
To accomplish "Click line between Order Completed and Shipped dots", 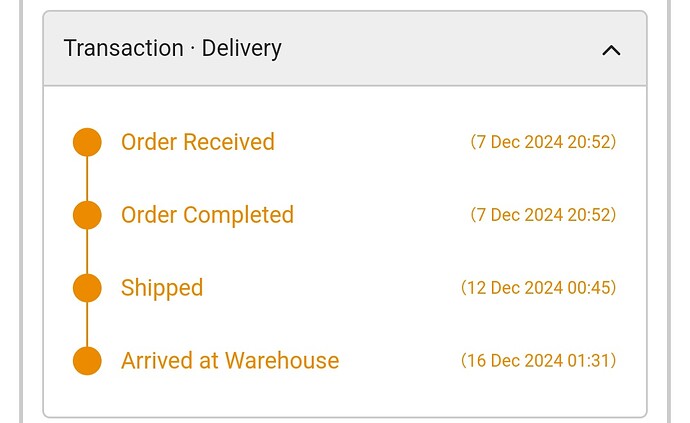I will pyautogui.click(x=87, y=252).
